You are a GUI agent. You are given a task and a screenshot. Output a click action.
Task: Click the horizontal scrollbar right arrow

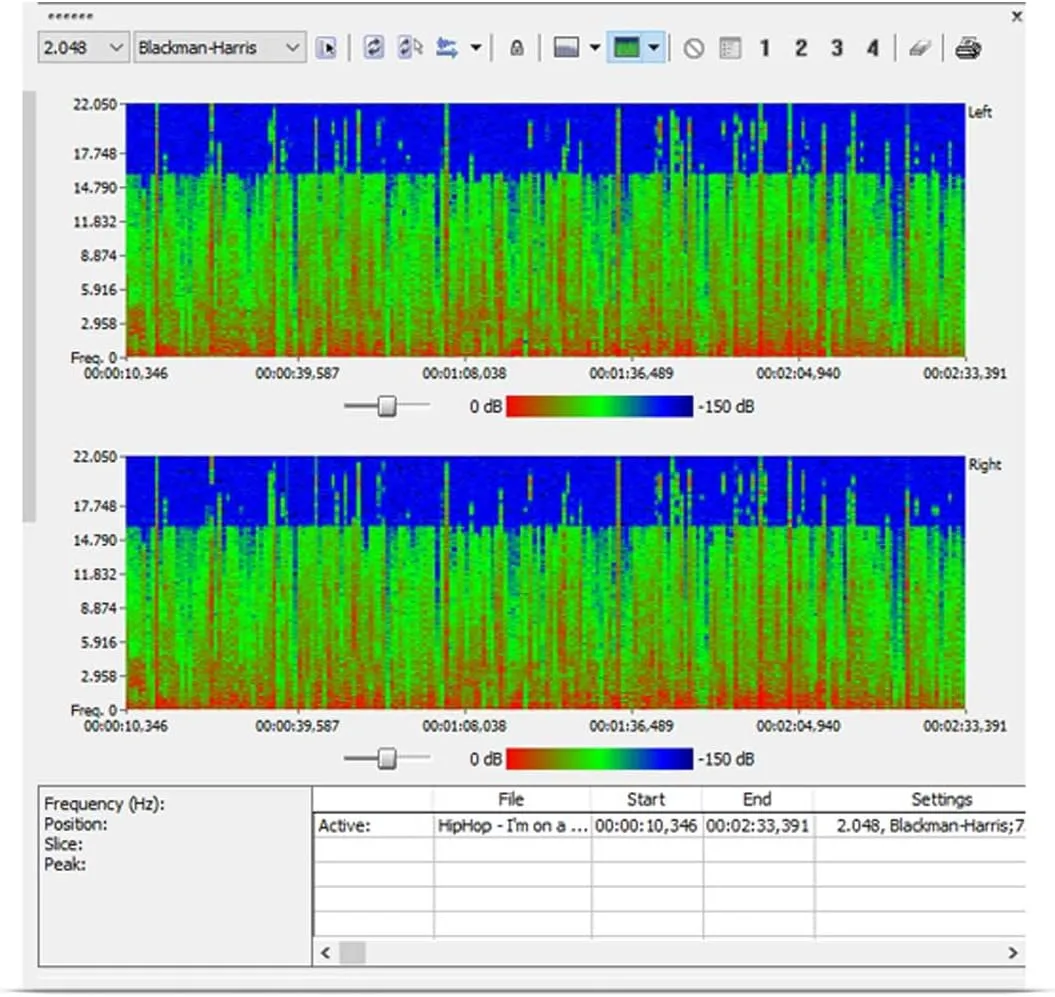click(1011, 953)
